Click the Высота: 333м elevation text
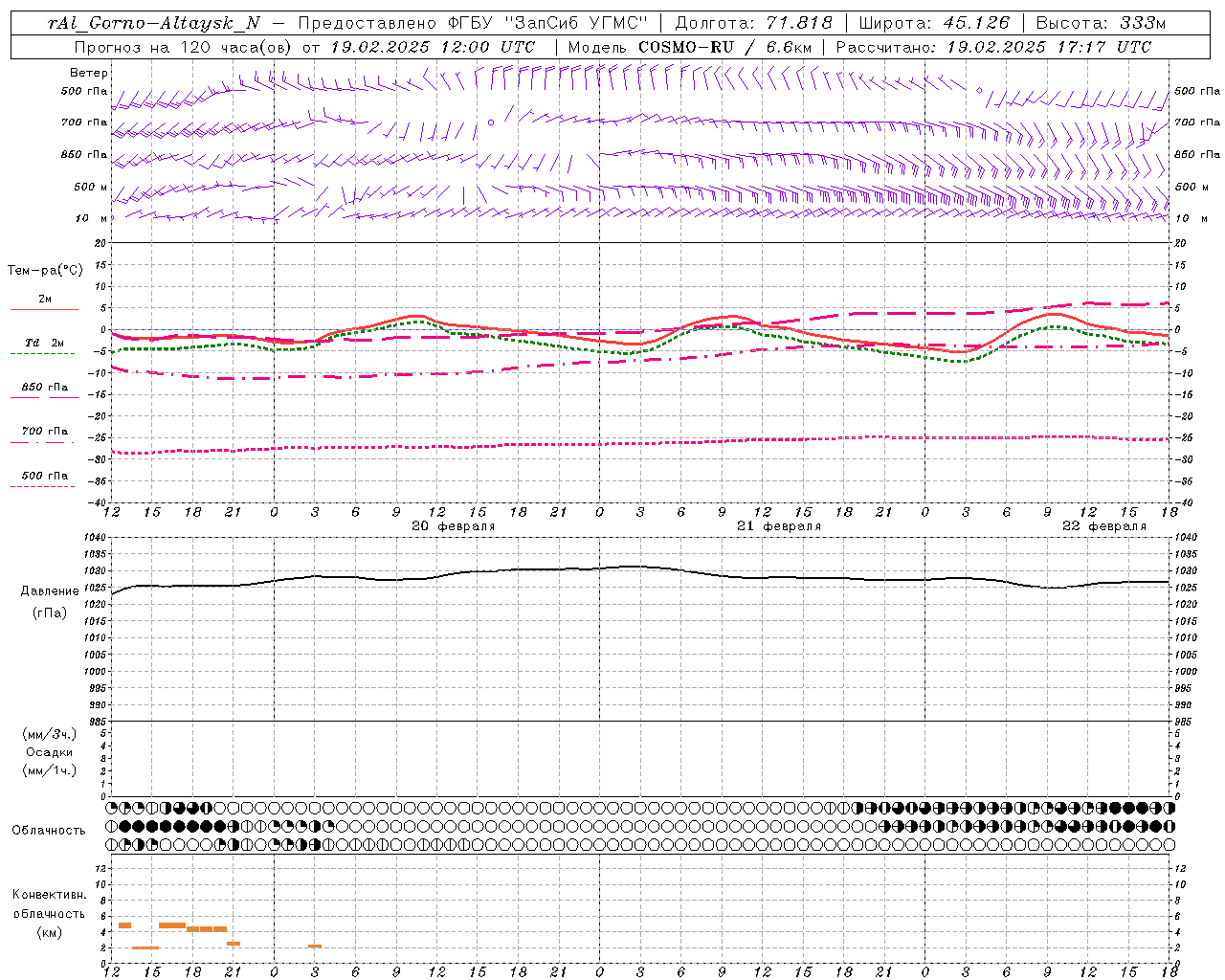Viewport: 1225px width, 980px height. coord(1102,23)
